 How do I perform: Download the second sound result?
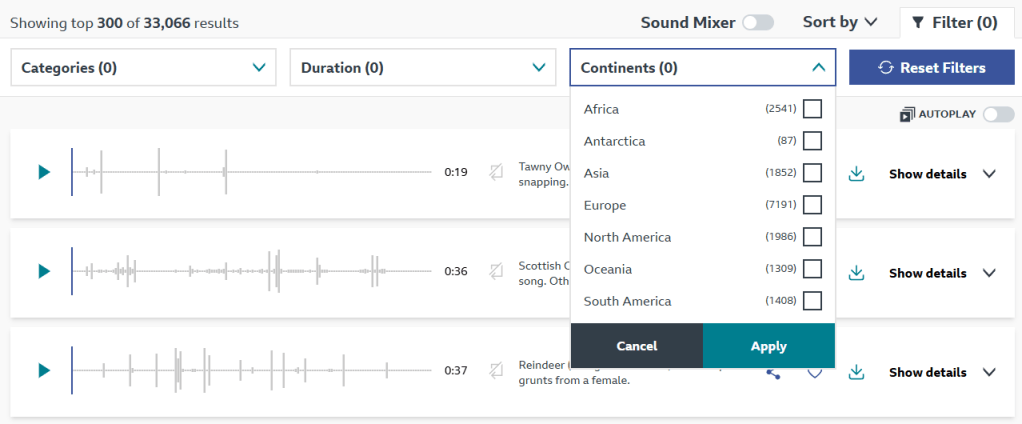pos(856,273)
